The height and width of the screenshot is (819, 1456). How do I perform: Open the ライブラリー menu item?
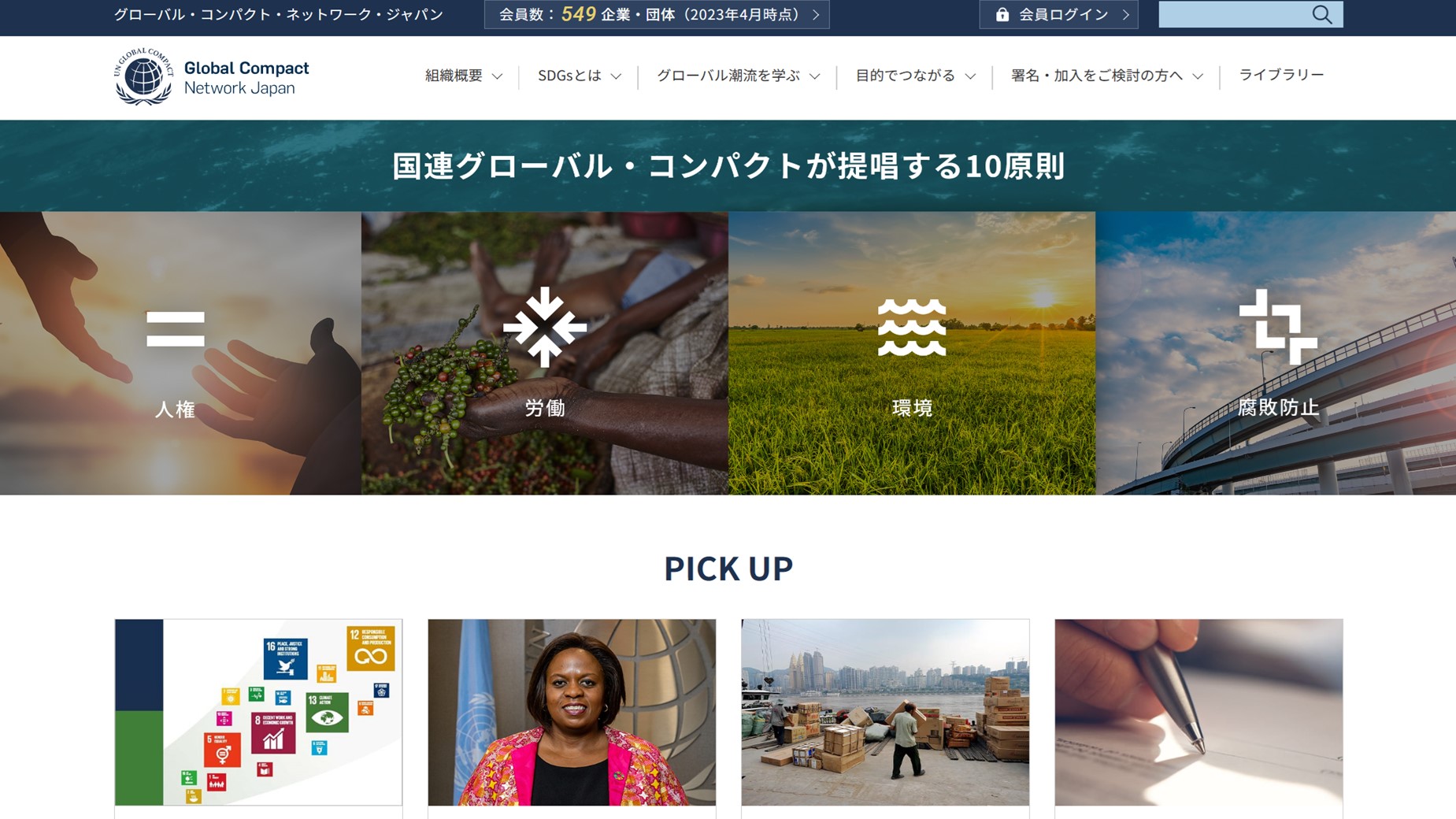[x=1281, y=75]
